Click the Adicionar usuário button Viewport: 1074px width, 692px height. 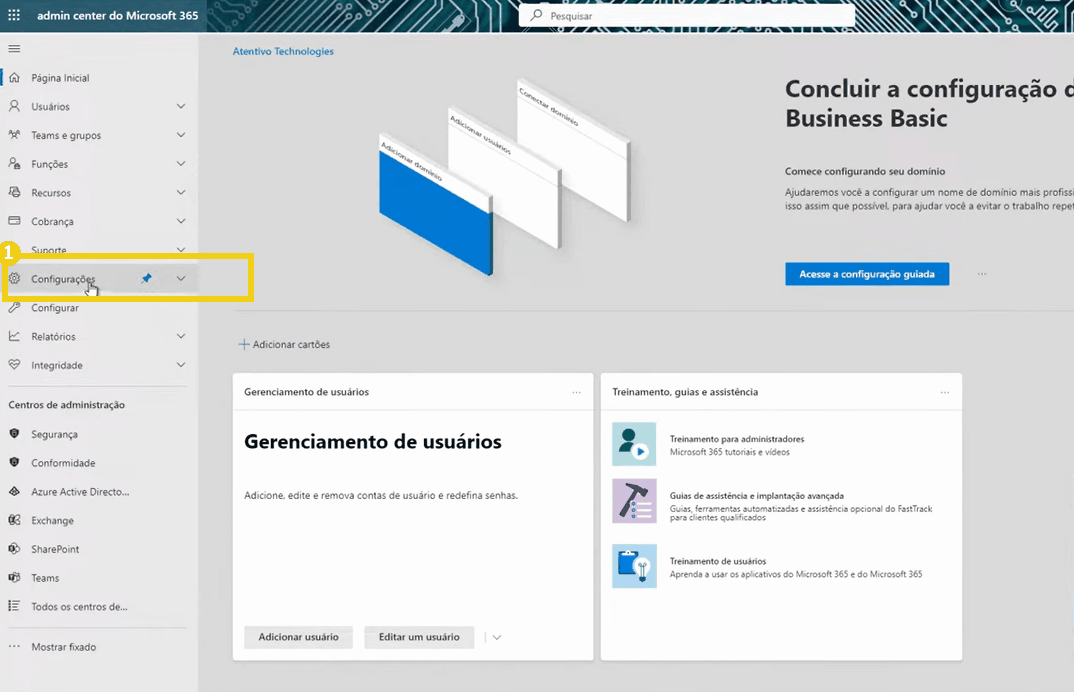(298, 637)
